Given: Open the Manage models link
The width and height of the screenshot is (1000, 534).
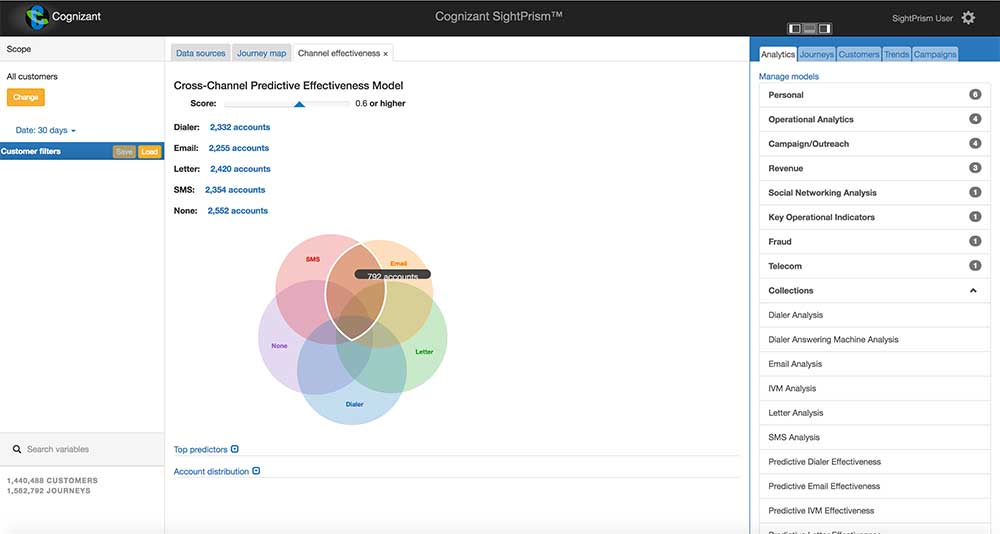Looking at the screenshot, I should [x=788, y=77].
